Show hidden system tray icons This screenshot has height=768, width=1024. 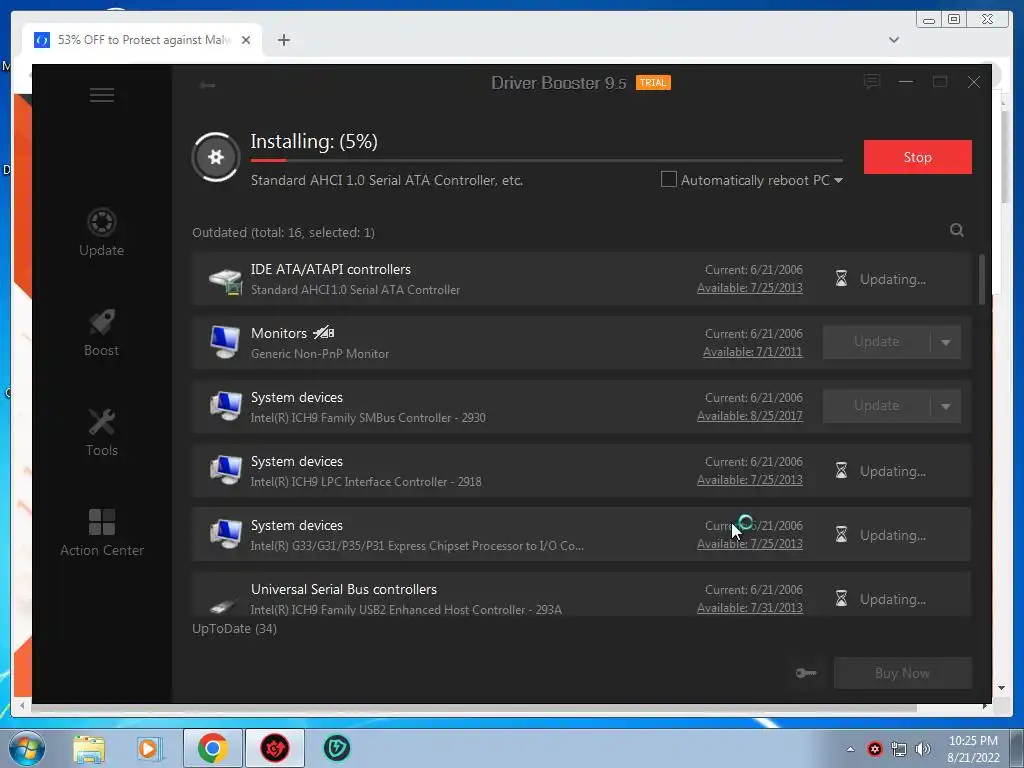(850, 749)
